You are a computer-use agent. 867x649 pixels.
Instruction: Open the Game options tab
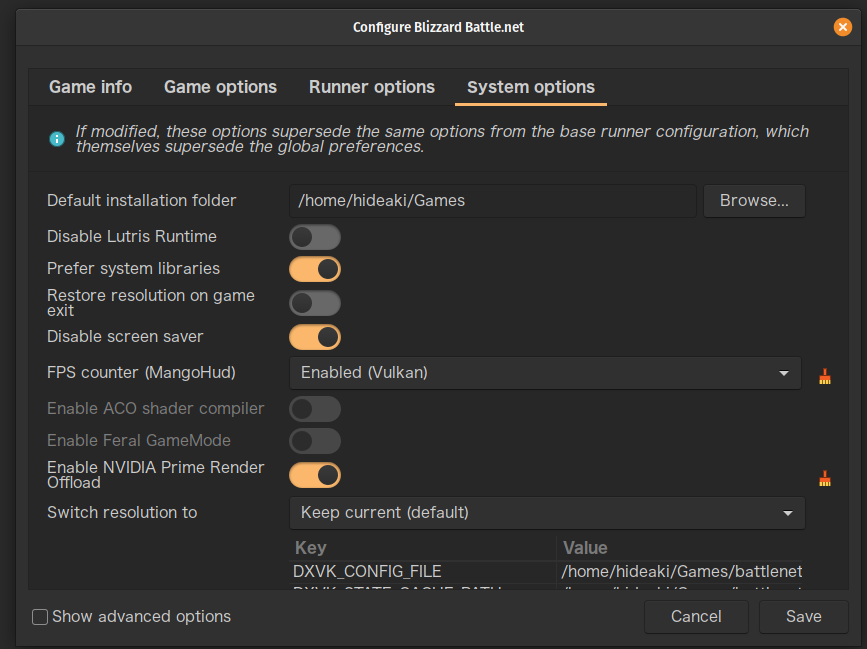coord(220,87)
